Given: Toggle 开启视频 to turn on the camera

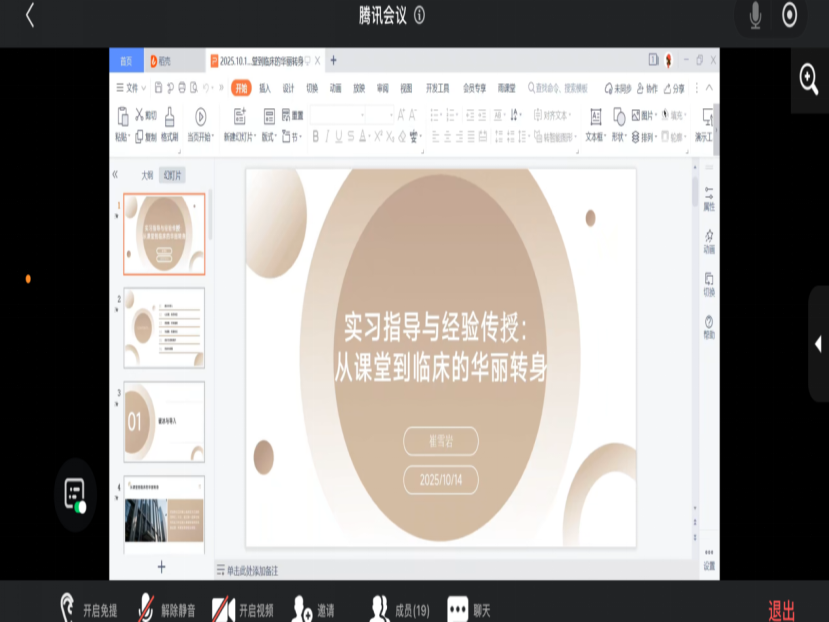Looking at the screenshot, I should coord(223,608).
